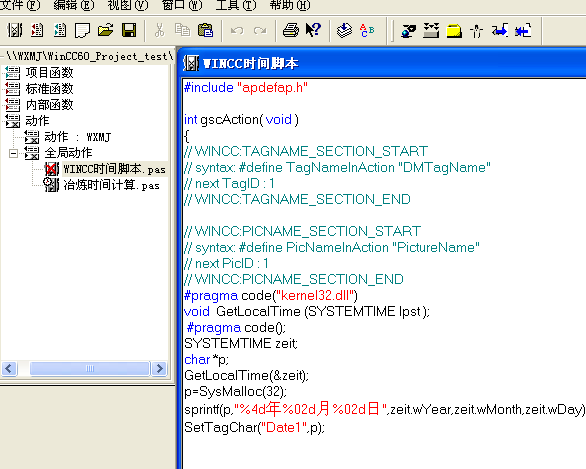Open the 窗口(W) menu

coord(182,5)
